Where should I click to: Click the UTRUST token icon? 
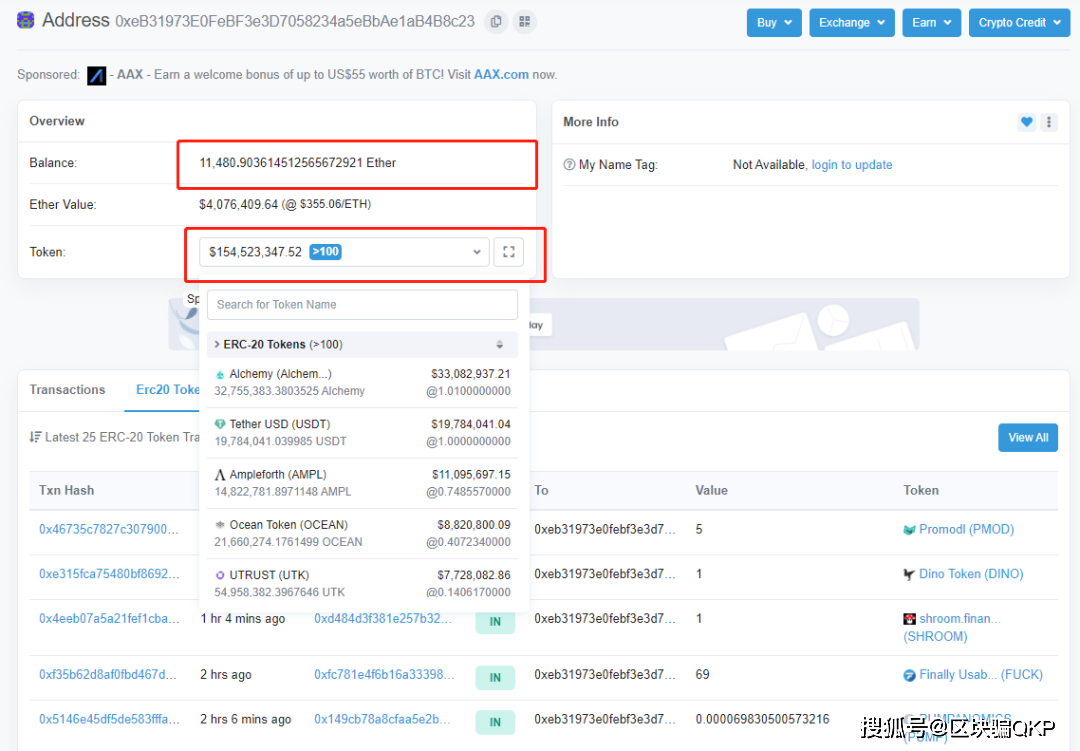pos(220,575)
